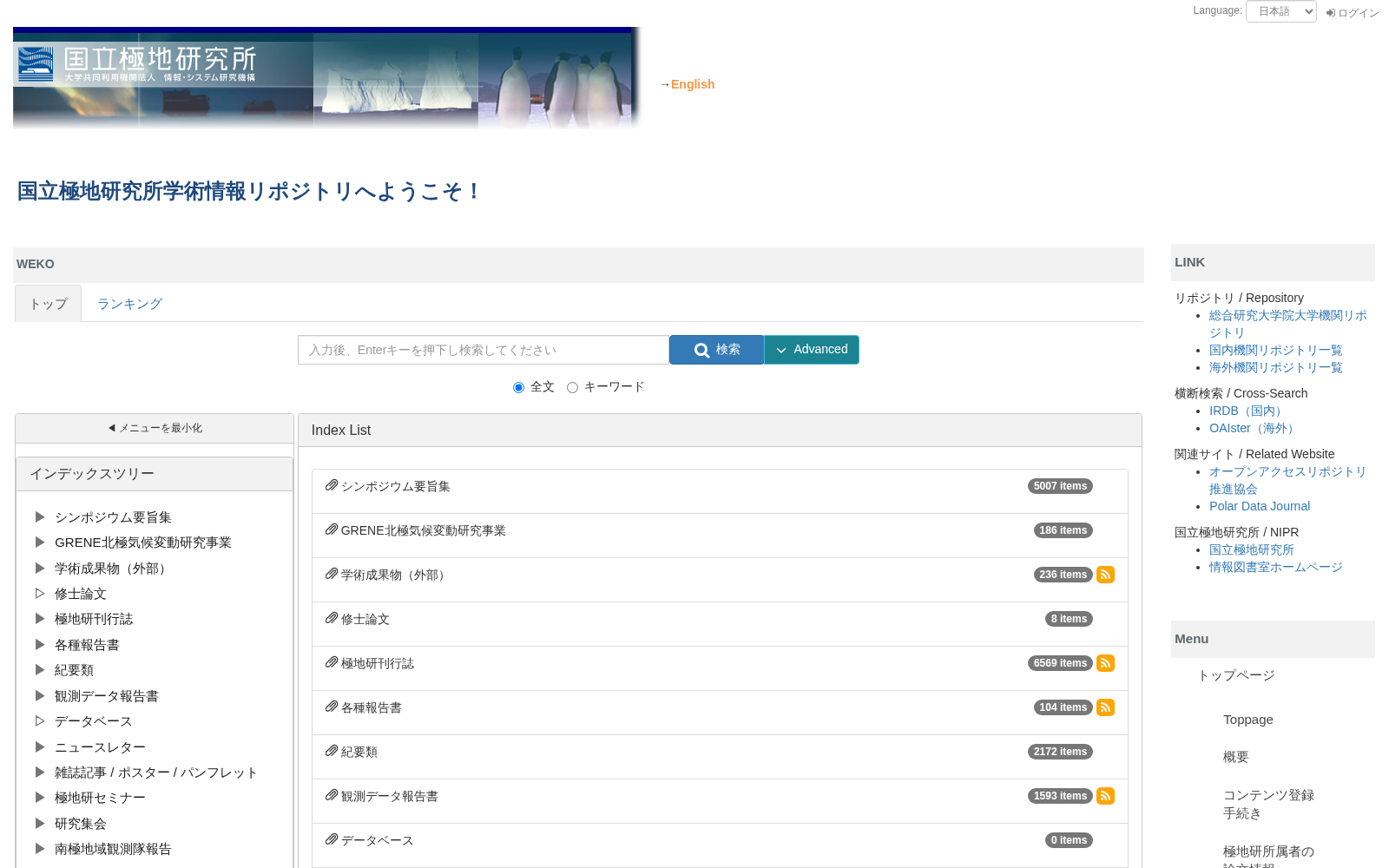Image resolution: width=1389 pixels, height=868 pixels.
Task: Click the paperclip icon beside 各種報告書 in Index List
Action: 332,707
